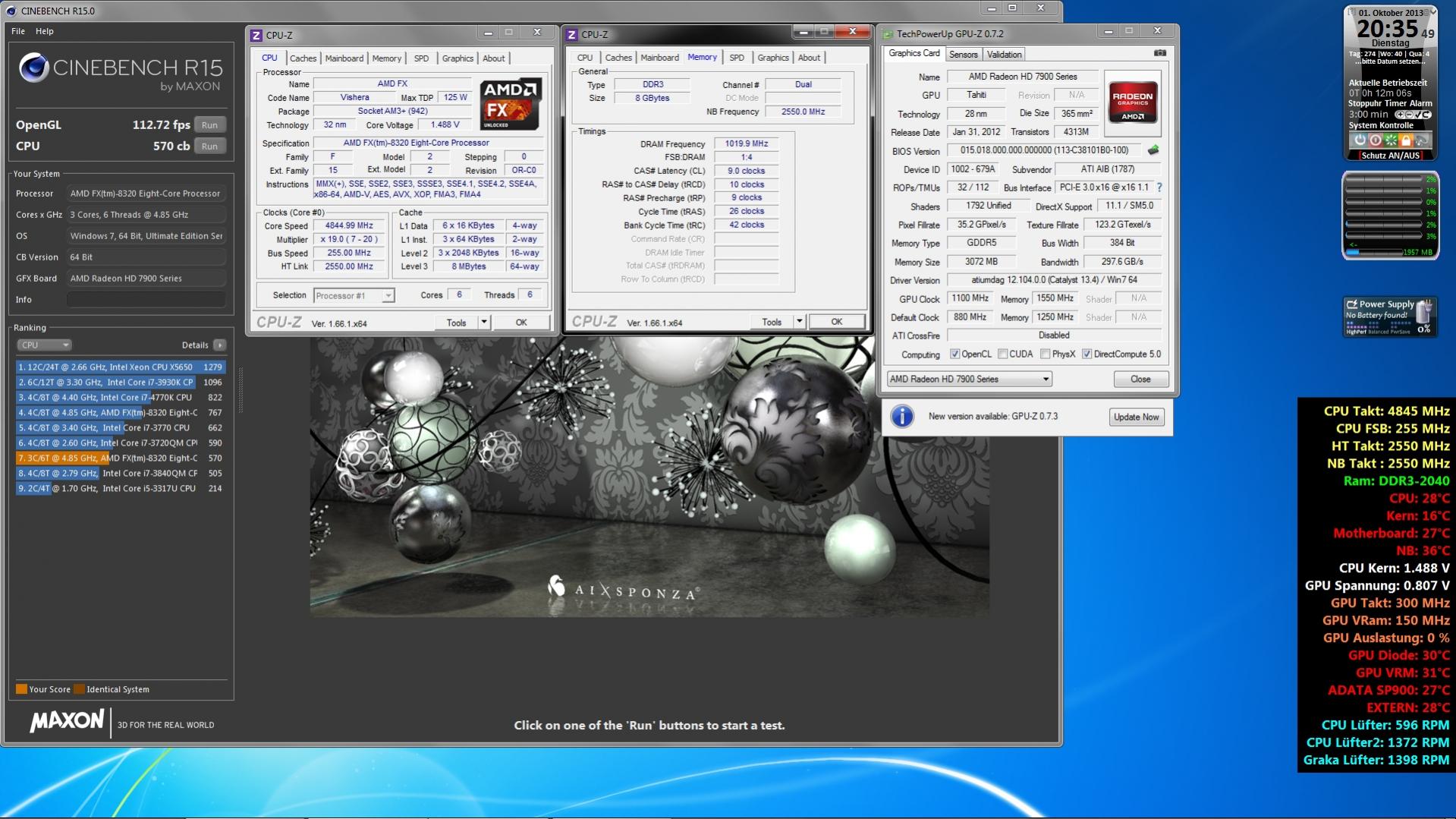Toggle the PhysX checkbox
This screenshot has width=1456, height=819.
pos(1045,354)
